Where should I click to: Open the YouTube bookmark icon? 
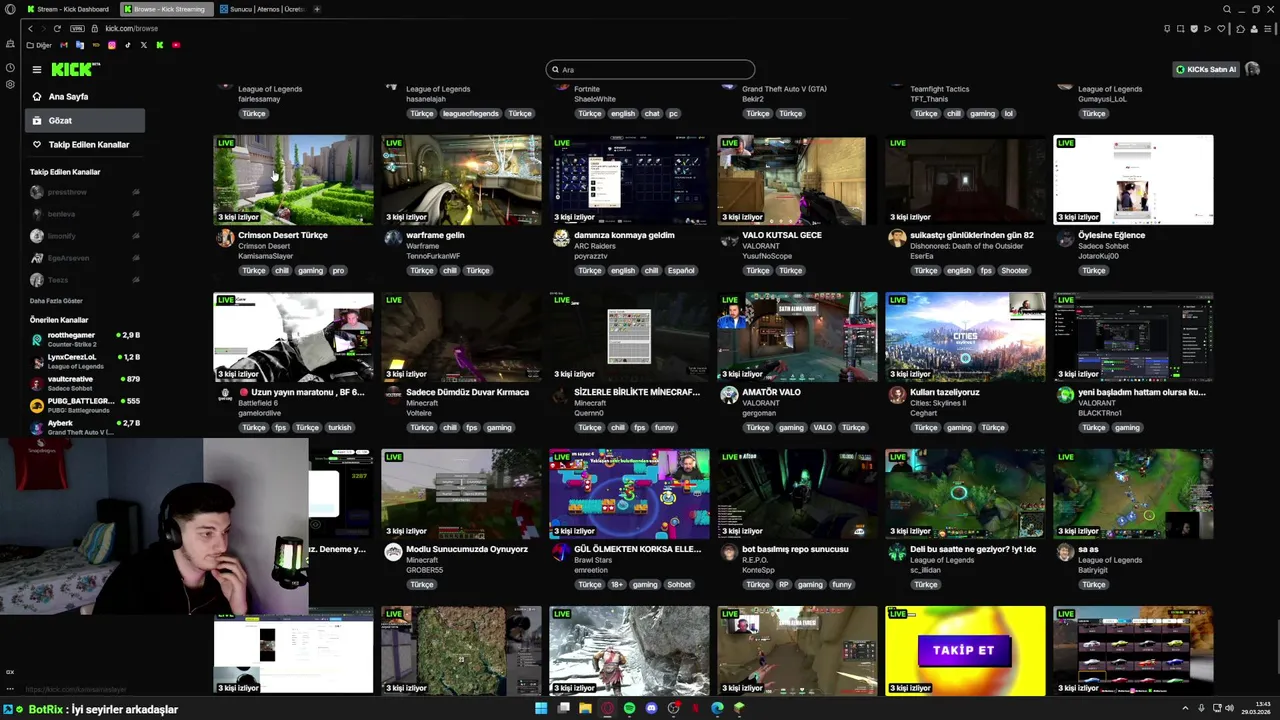176,45
